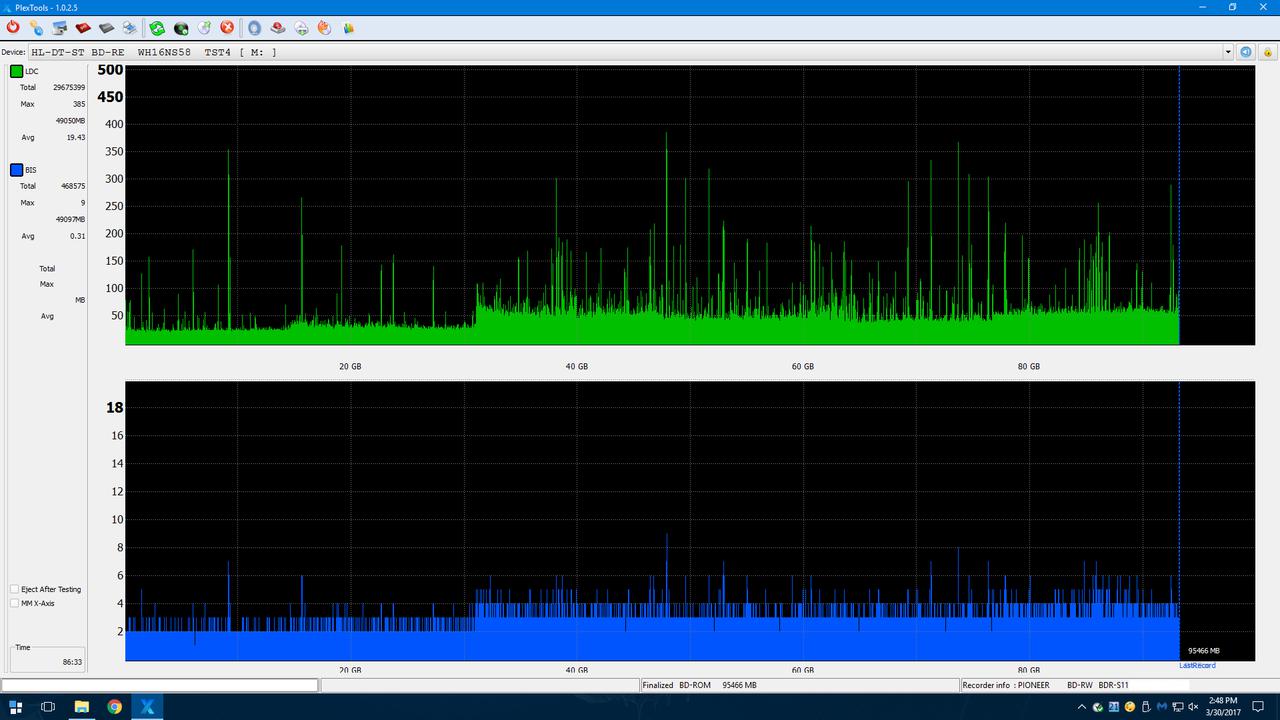The width and height of the screenshot is (1280, 720).
Task: Click the flame disc burn icon
Action: pyautogui.click(x=324, y=28)
